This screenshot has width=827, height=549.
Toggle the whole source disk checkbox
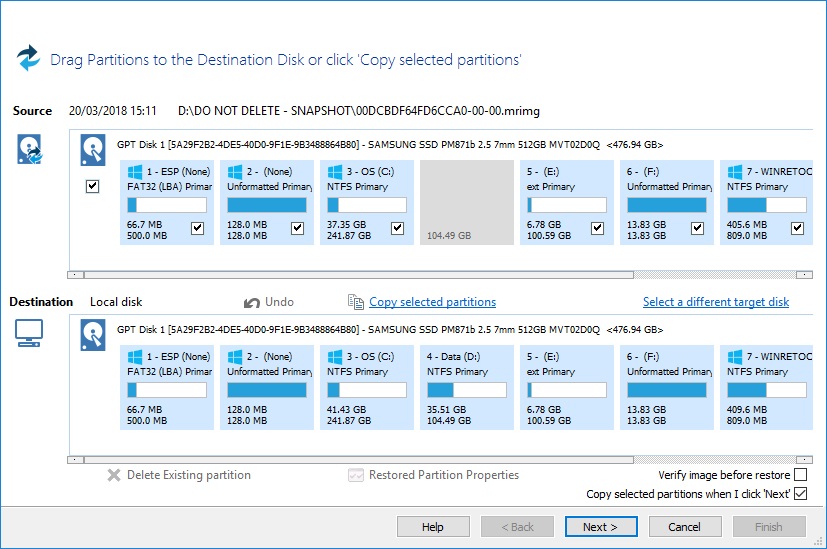pos(92,186)
